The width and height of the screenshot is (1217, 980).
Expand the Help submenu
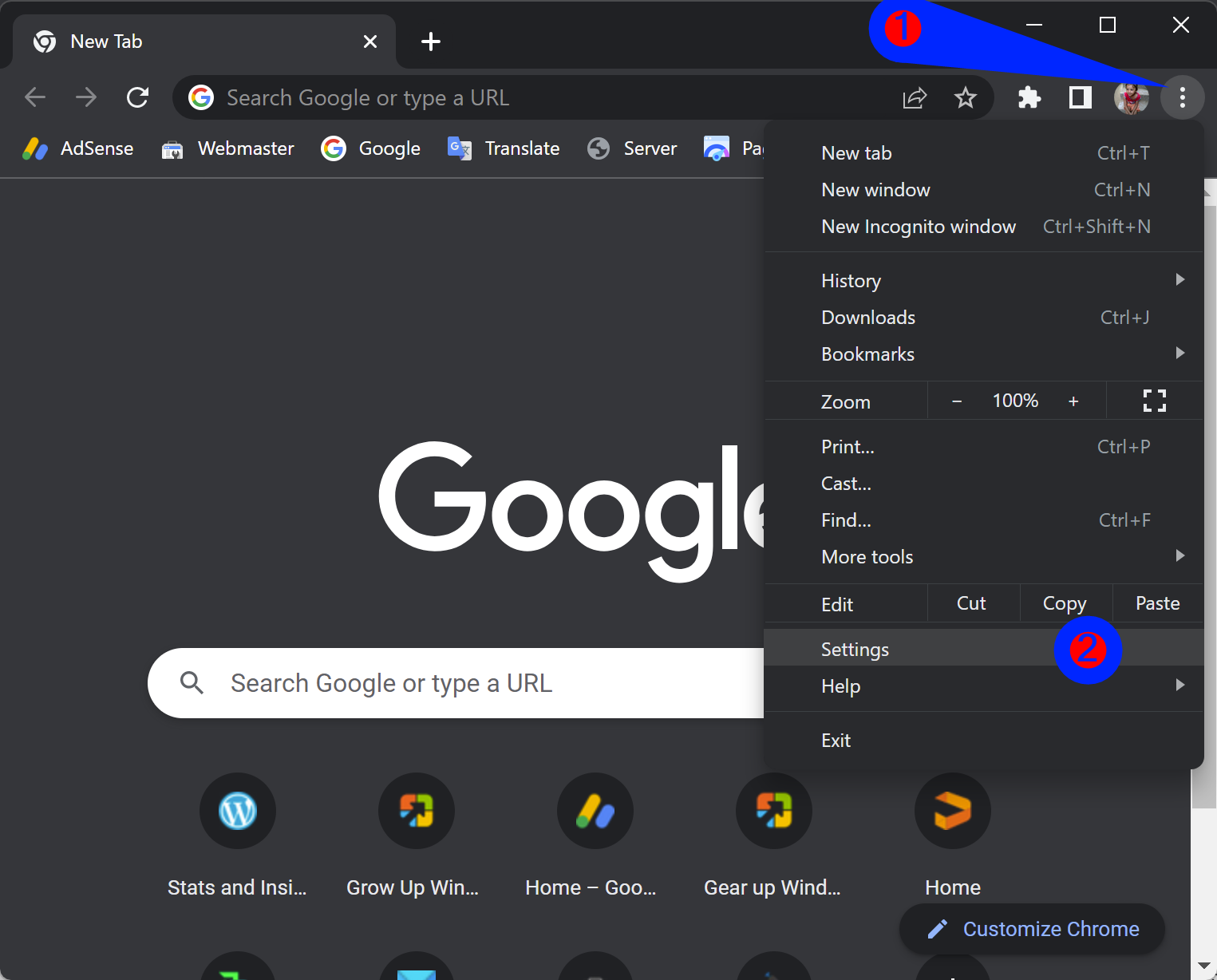point(983,686)
